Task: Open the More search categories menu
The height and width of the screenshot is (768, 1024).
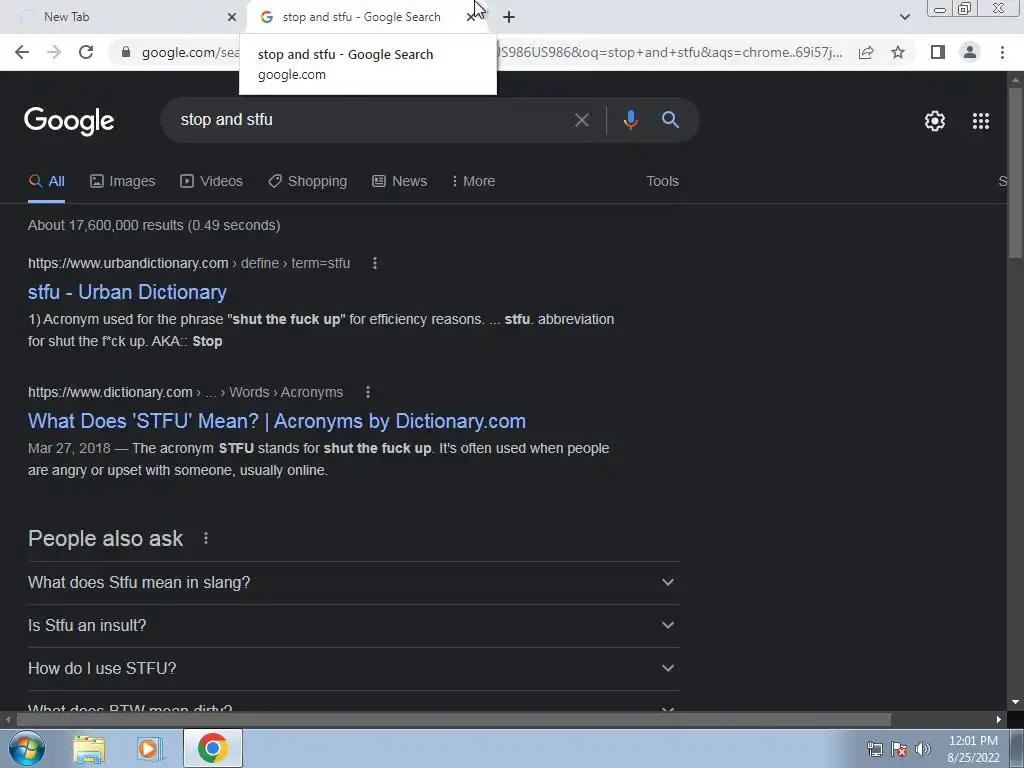Action: [473, 182]
